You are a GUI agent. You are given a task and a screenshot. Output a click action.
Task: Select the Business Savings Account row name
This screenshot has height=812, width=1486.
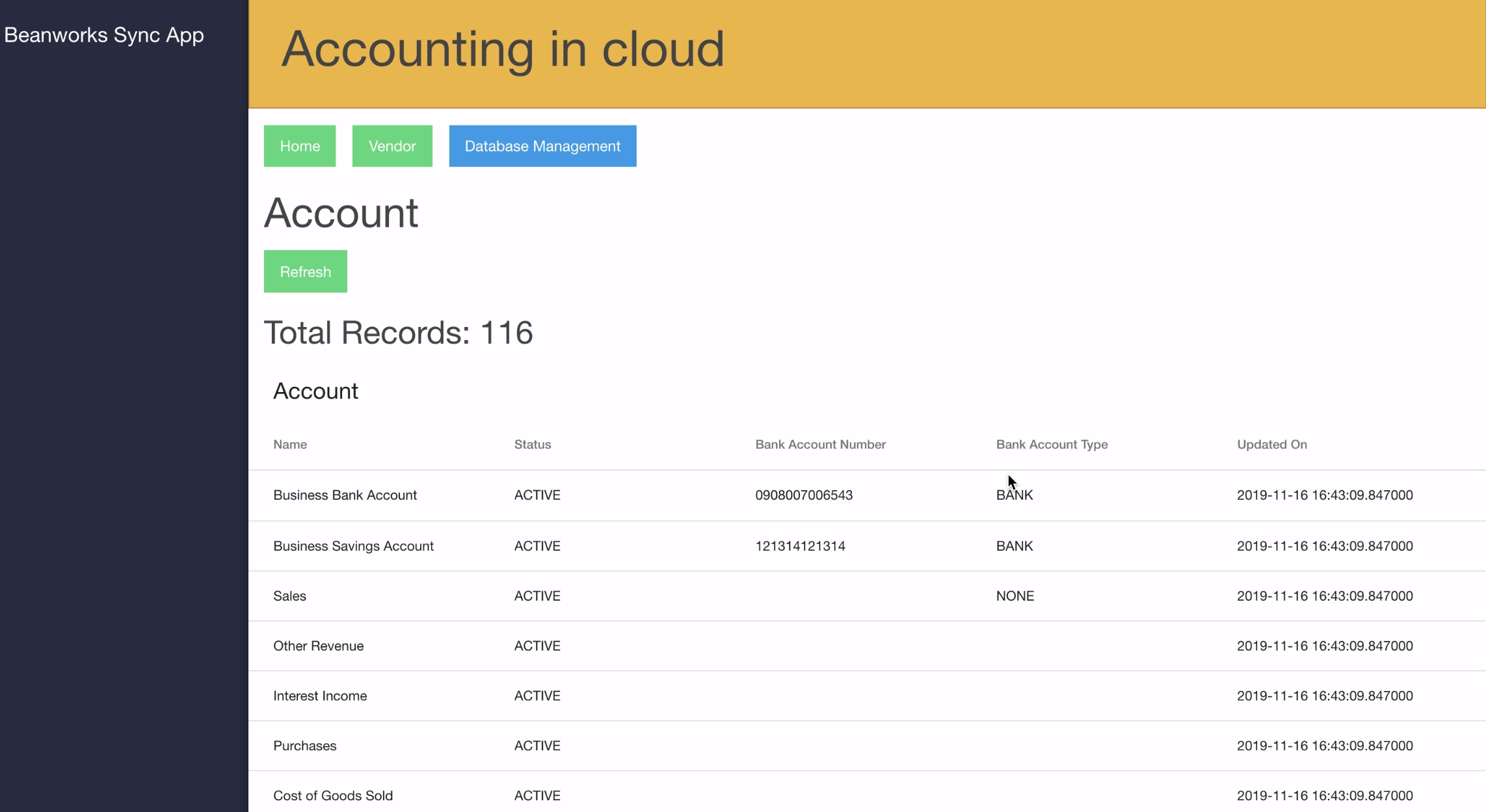353,546
